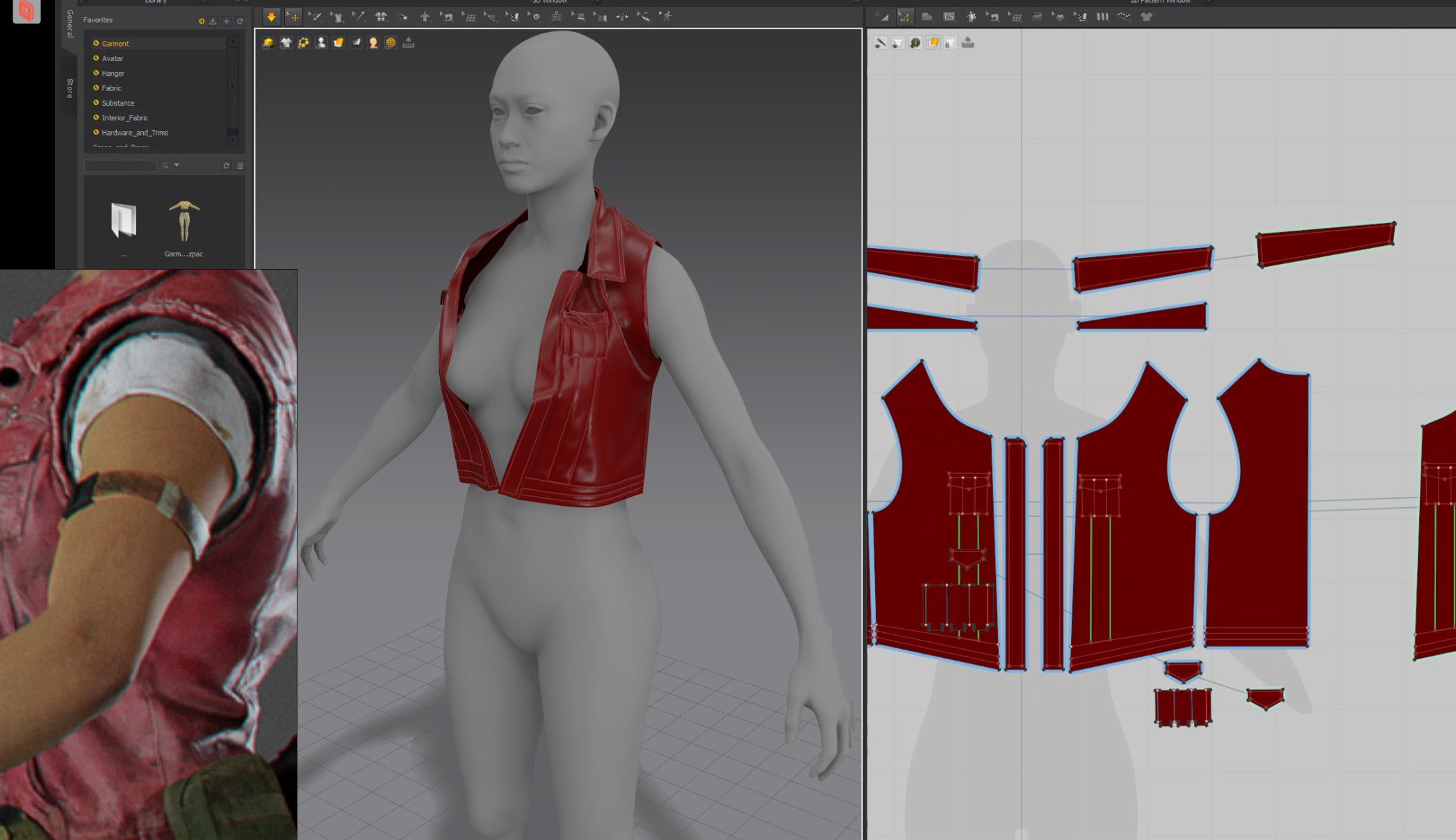The width and height of the screenshot is (1456, 840).
Task: Toggle garment shirt display in 3D window
Action: coord(286,43)
